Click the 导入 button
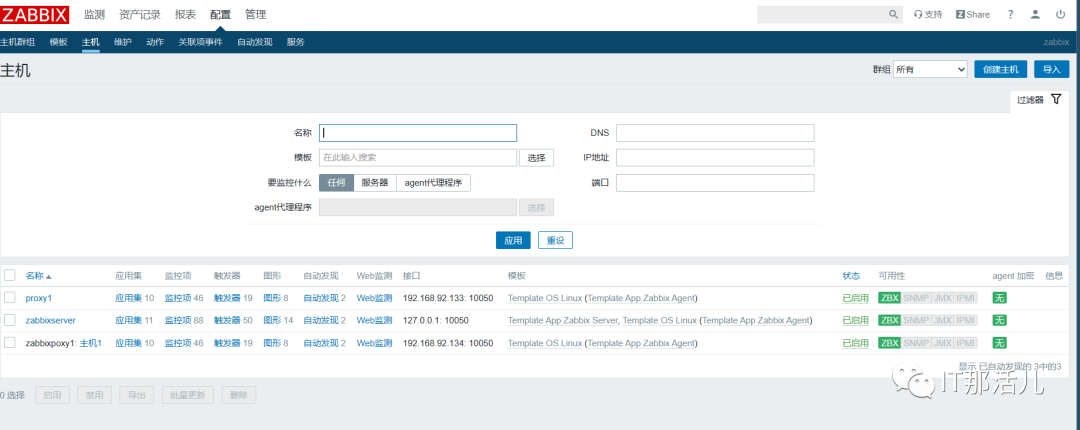Screen dimensions: 1080x430 point(1051,69)
